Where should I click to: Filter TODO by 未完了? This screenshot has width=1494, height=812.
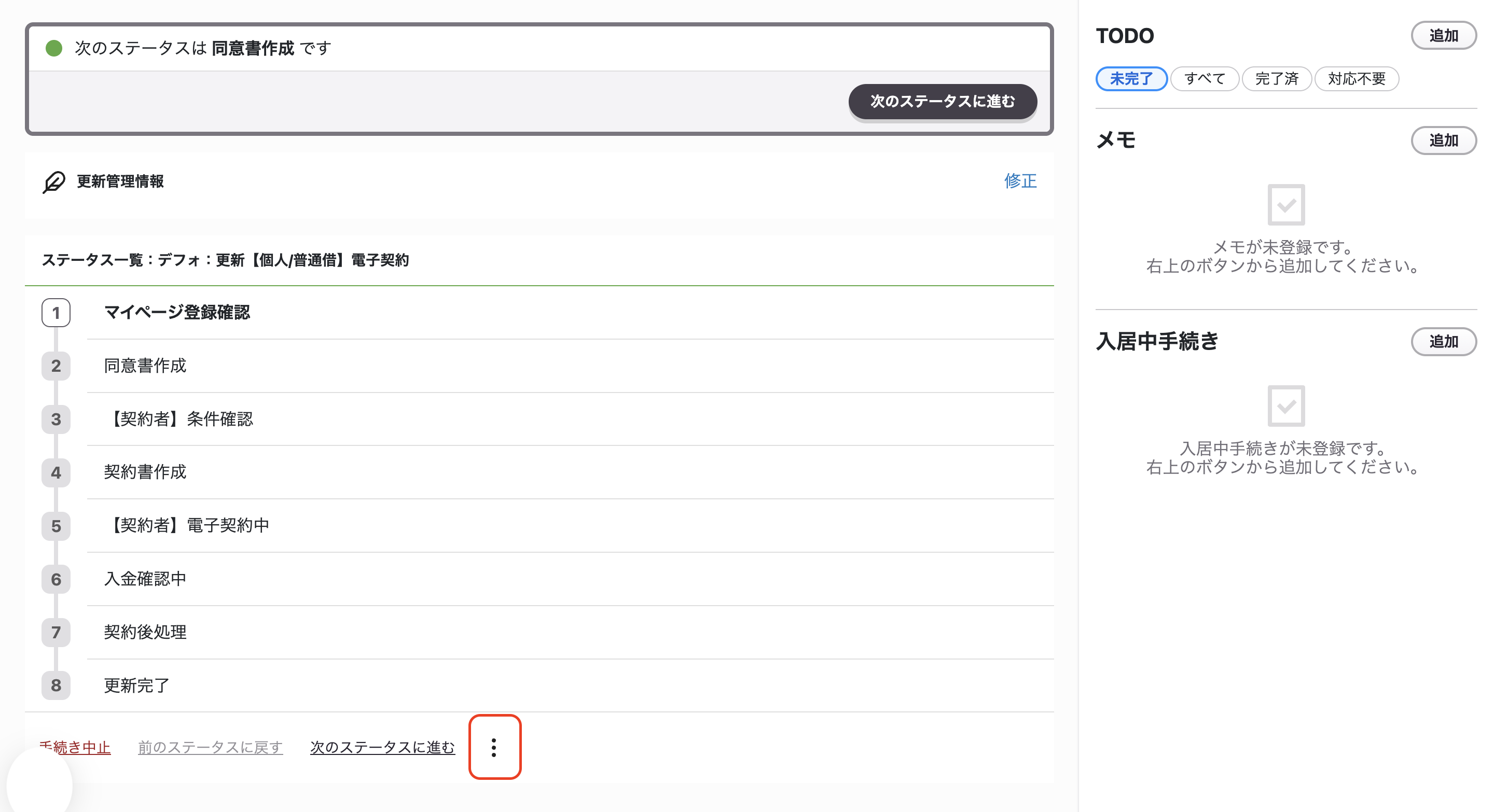coord(1131,79)
